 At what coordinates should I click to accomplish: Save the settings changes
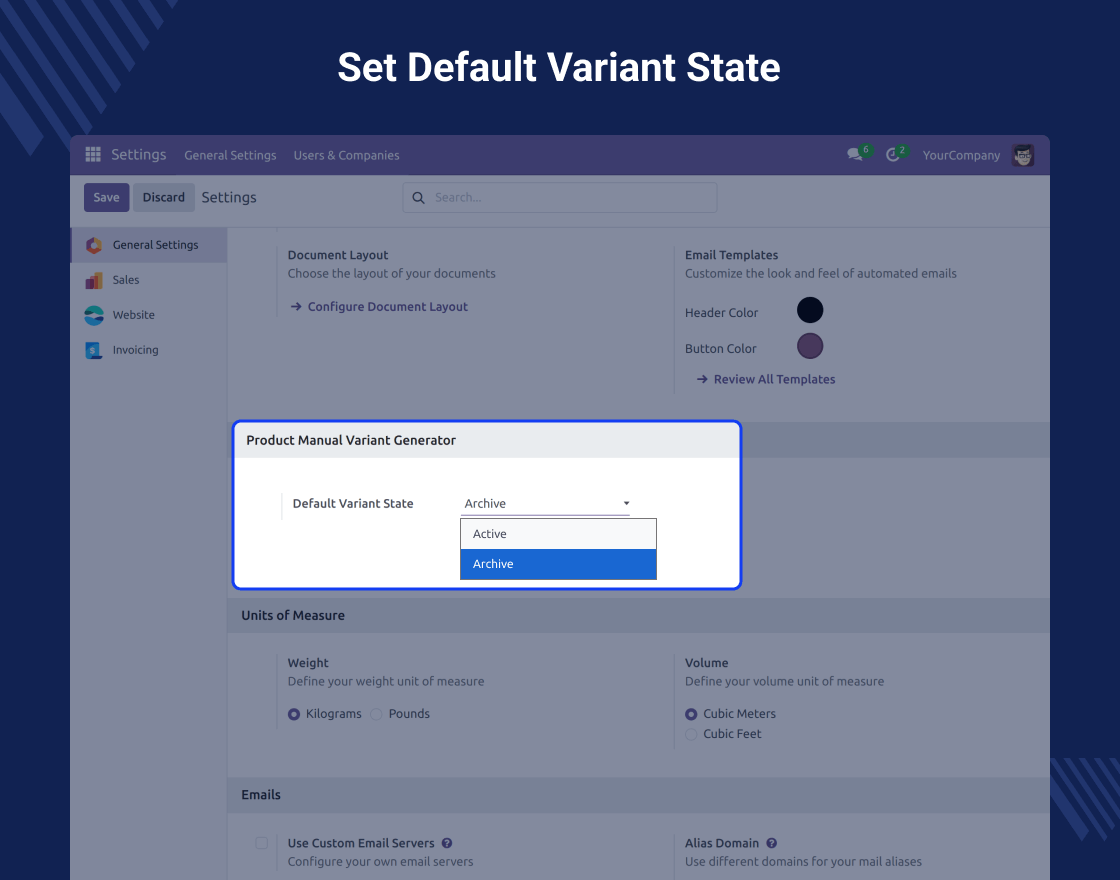pos(106,197)
